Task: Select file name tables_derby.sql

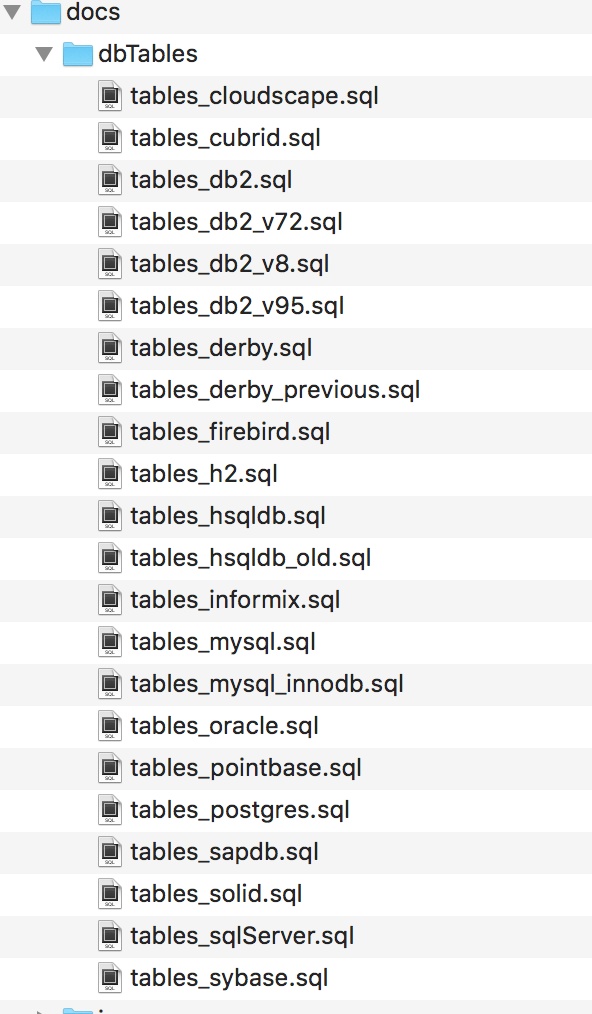Action: coord(222,349)
